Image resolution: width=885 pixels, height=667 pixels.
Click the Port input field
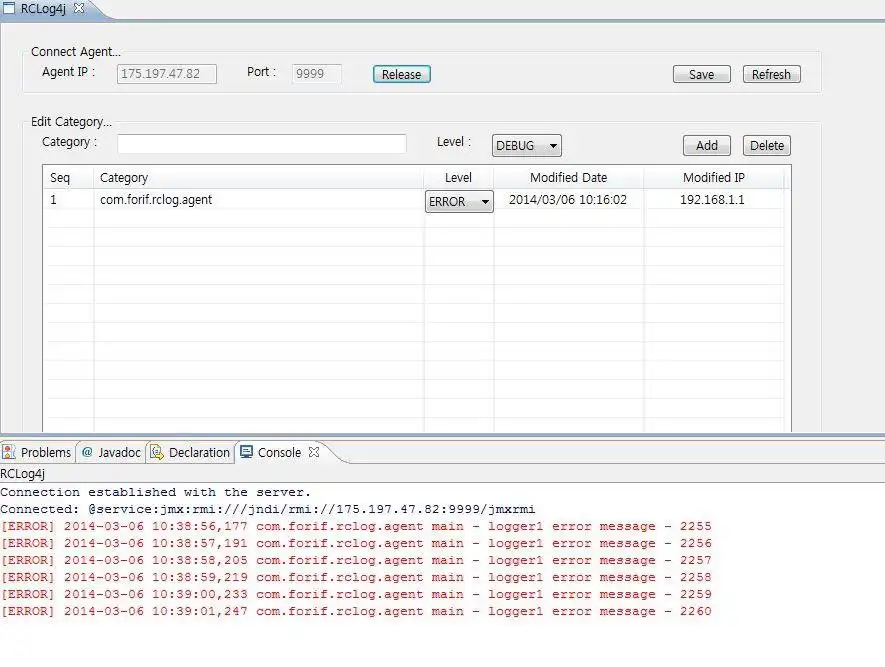[317, 74]
